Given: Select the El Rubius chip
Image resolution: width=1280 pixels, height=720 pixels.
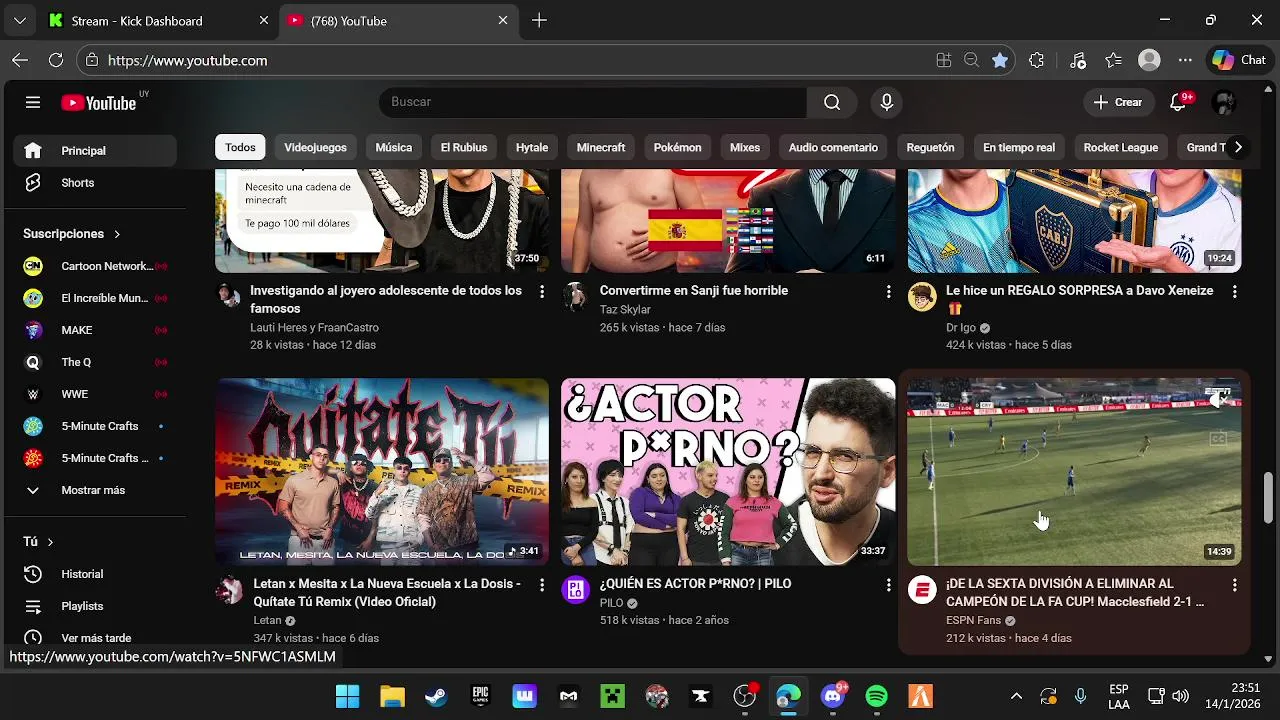Looking at the screenshot, I should 464,147.
